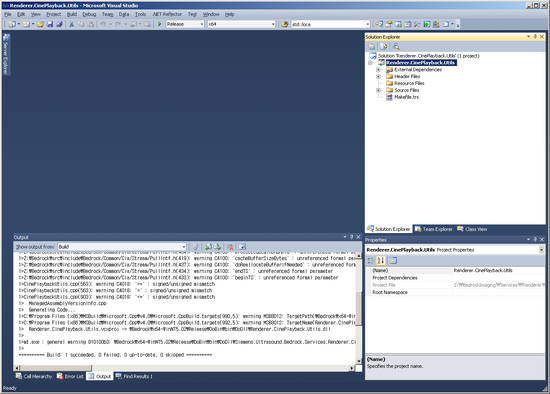Image resolution: width=550 pixels, height=394 pixels.
Task: Click the Redo arrow icon
Action: (118, 24)
